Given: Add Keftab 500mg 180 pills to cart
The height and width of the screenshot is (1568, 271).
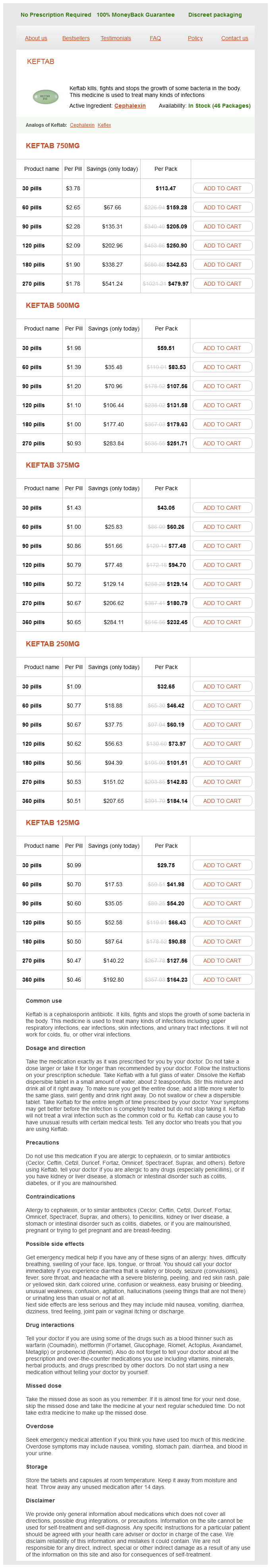Looking at the screenshot, I should coord(222,424).
